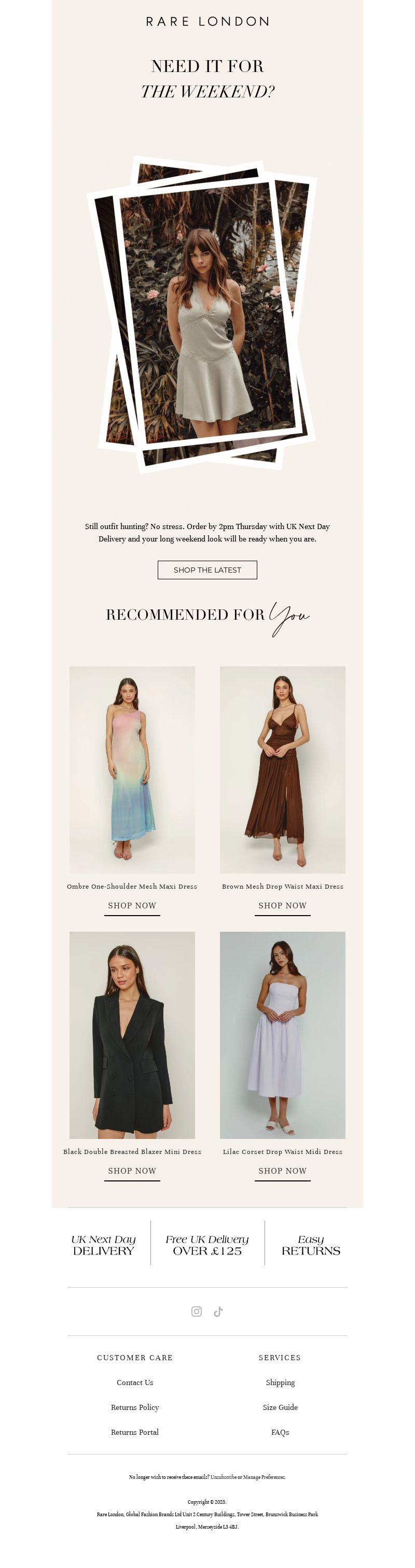Open the Instagram icon link
The image size is (415, 1568).
point(196,1311)
